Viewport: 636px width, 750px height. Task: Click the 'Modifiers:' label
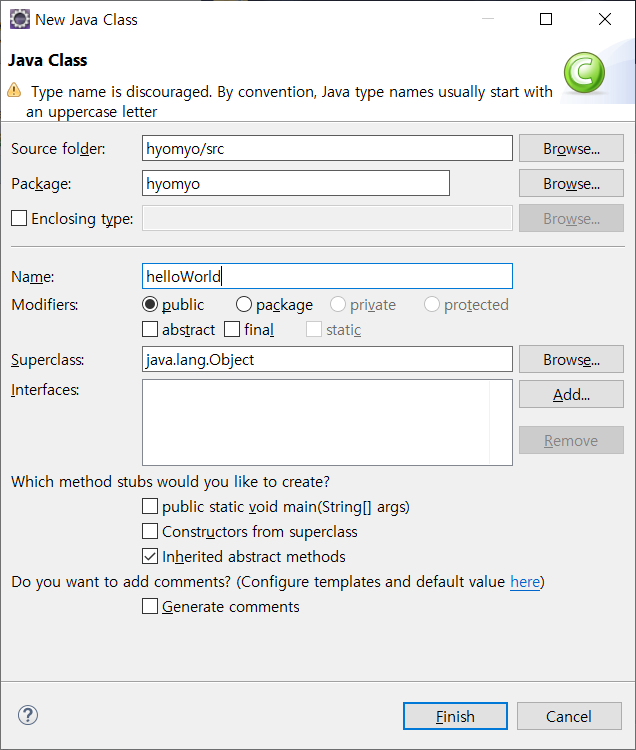click(x=44, y=305)
